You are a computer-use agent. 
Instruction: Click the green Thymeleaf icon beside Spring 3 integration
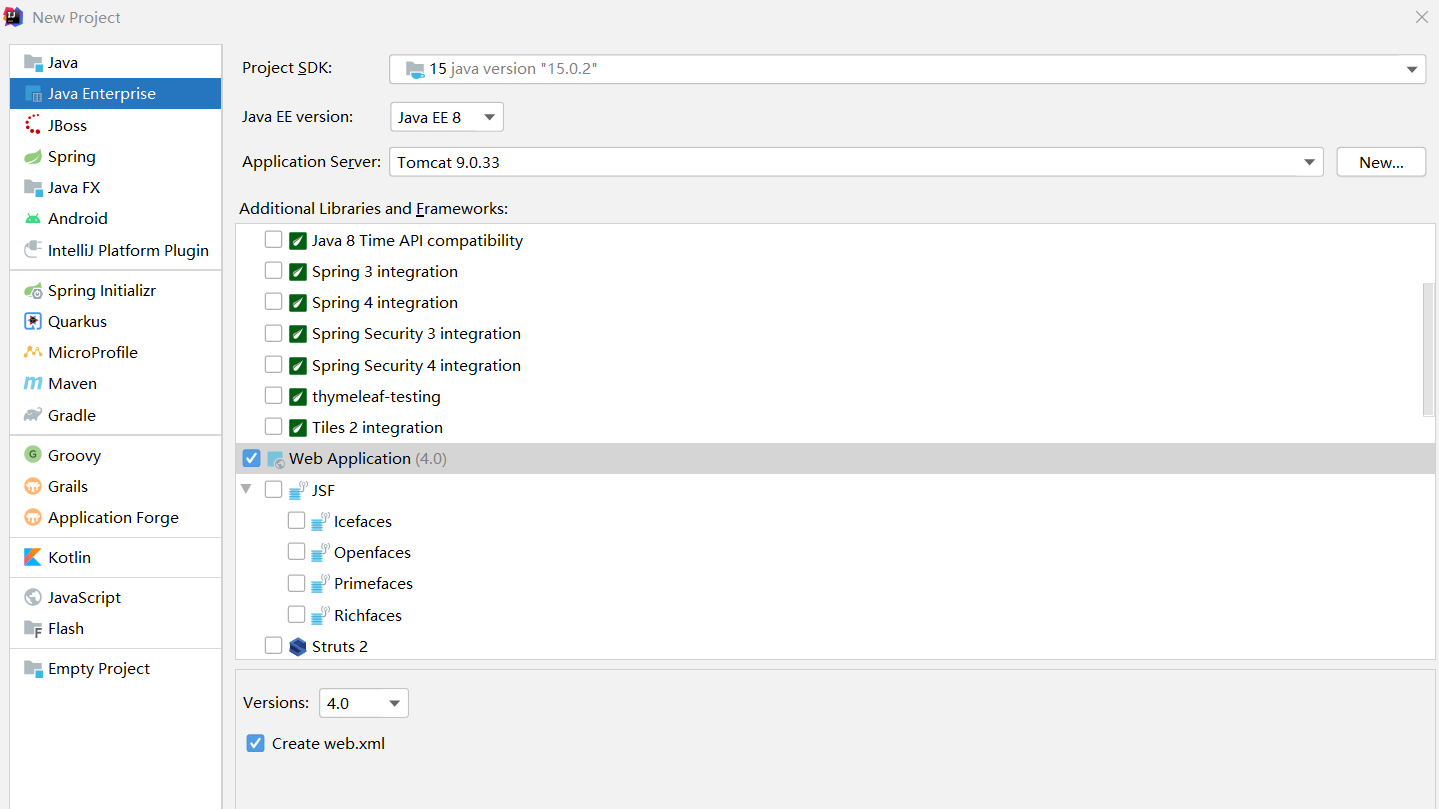[x=298, y=272]
